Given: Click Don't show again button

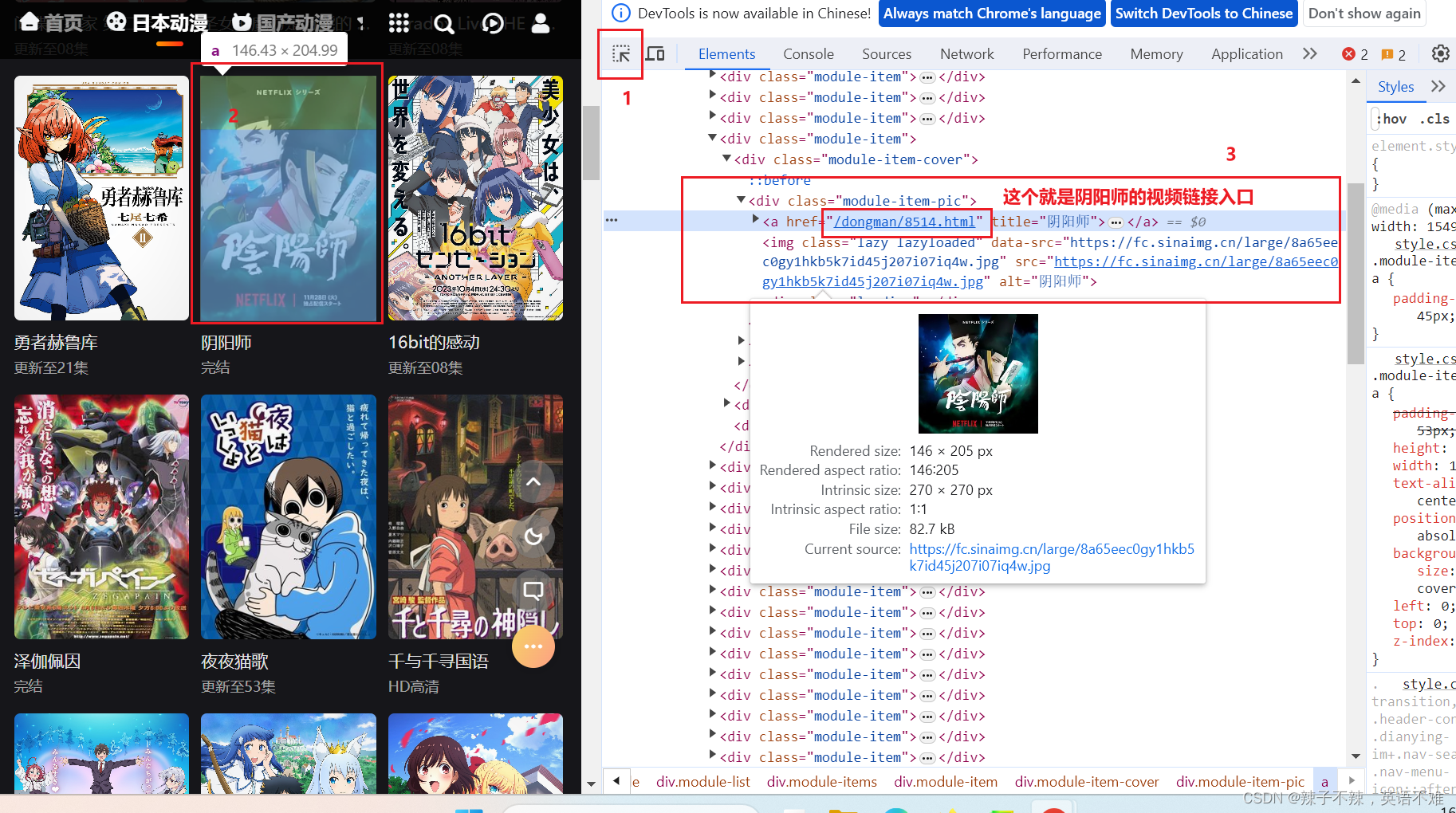Looking at the screenshot, I should pyautogui.click(x=1364, y=14).
